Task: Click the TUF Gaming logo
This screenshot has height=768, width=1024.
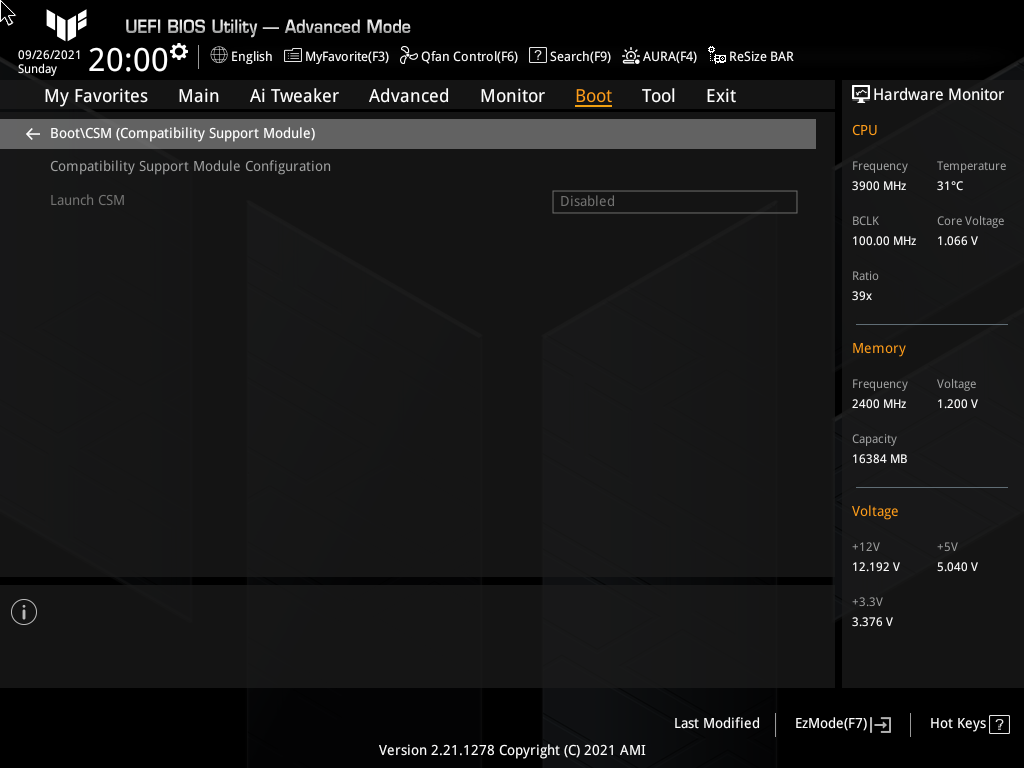Action: (66, 26)
